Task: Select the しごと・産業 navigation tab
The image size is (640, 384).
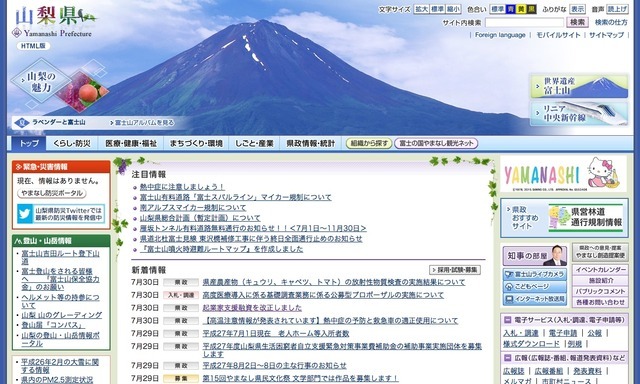Action: (x=254, y=143)
